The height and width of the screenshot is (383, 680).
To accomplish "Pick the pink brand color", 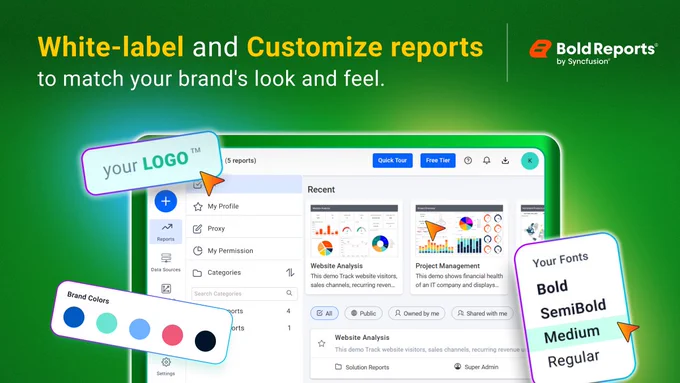I will pyautogui.click(x=173, y=335).
